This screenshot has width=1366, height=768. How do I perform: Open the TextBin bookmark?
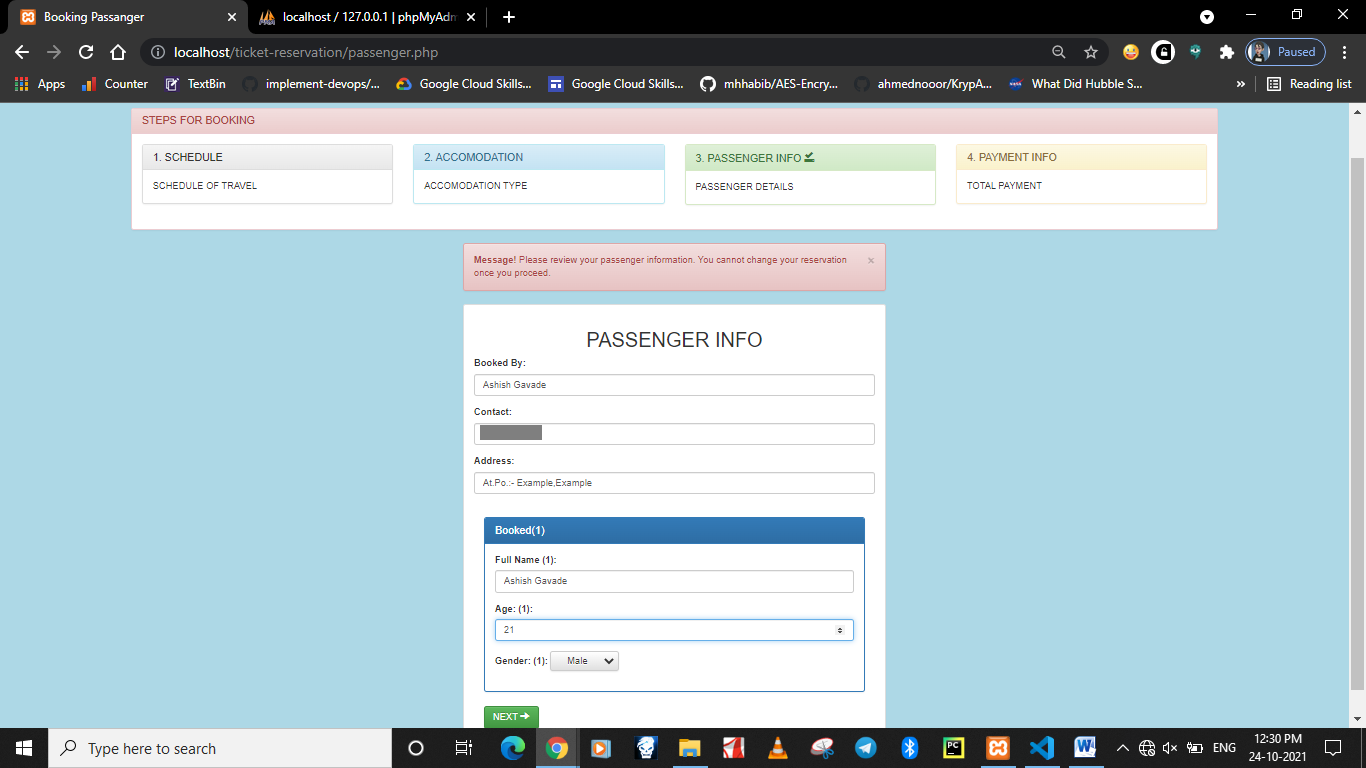196,84
